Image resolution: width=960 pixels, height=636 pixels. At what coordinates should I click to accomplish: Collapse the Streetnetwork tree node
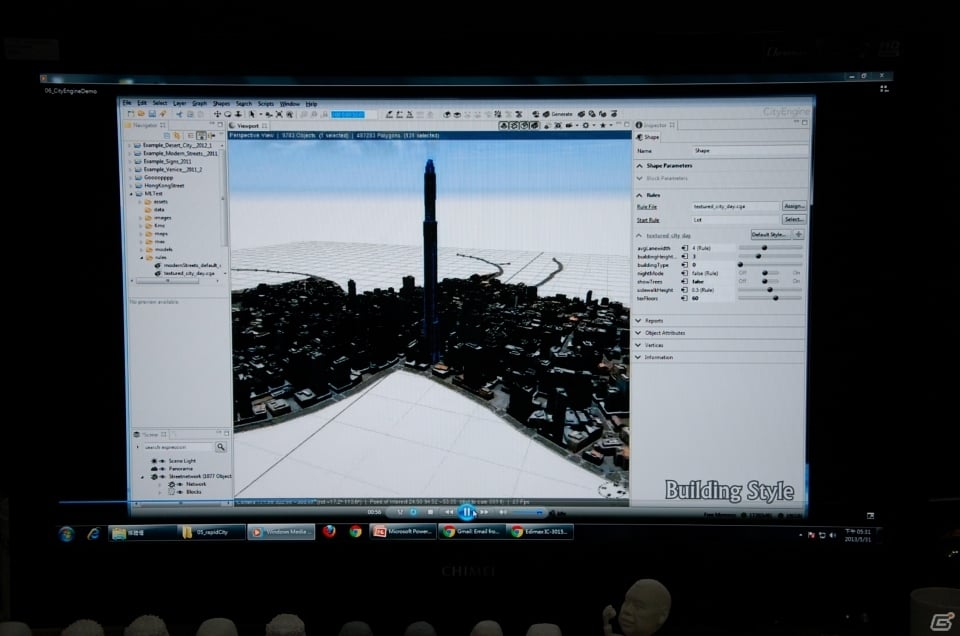(x=143, y=477)
